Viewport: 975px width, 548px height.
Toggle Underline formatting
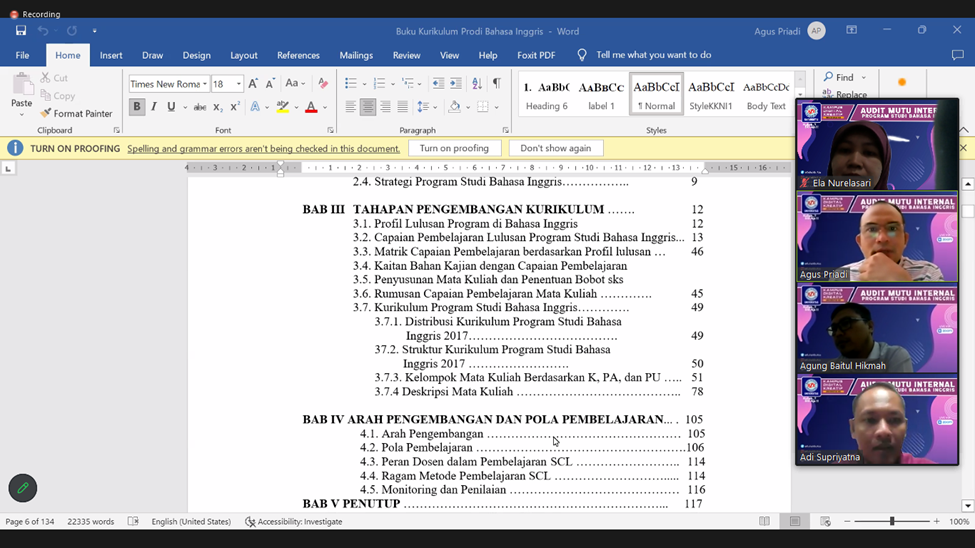[x=171, y=107]
